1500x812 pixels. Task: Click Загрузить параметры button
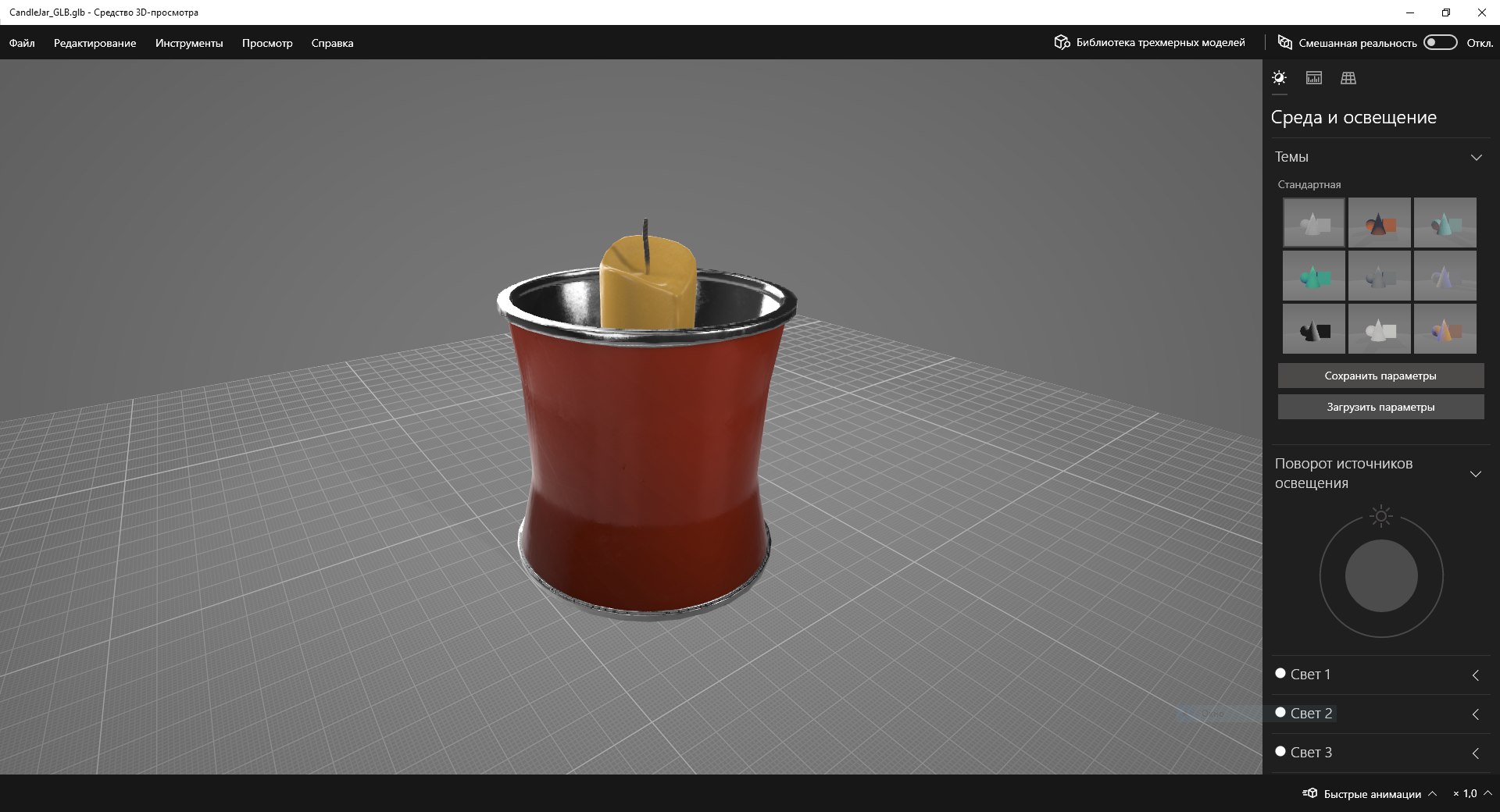click(1380, 407)
